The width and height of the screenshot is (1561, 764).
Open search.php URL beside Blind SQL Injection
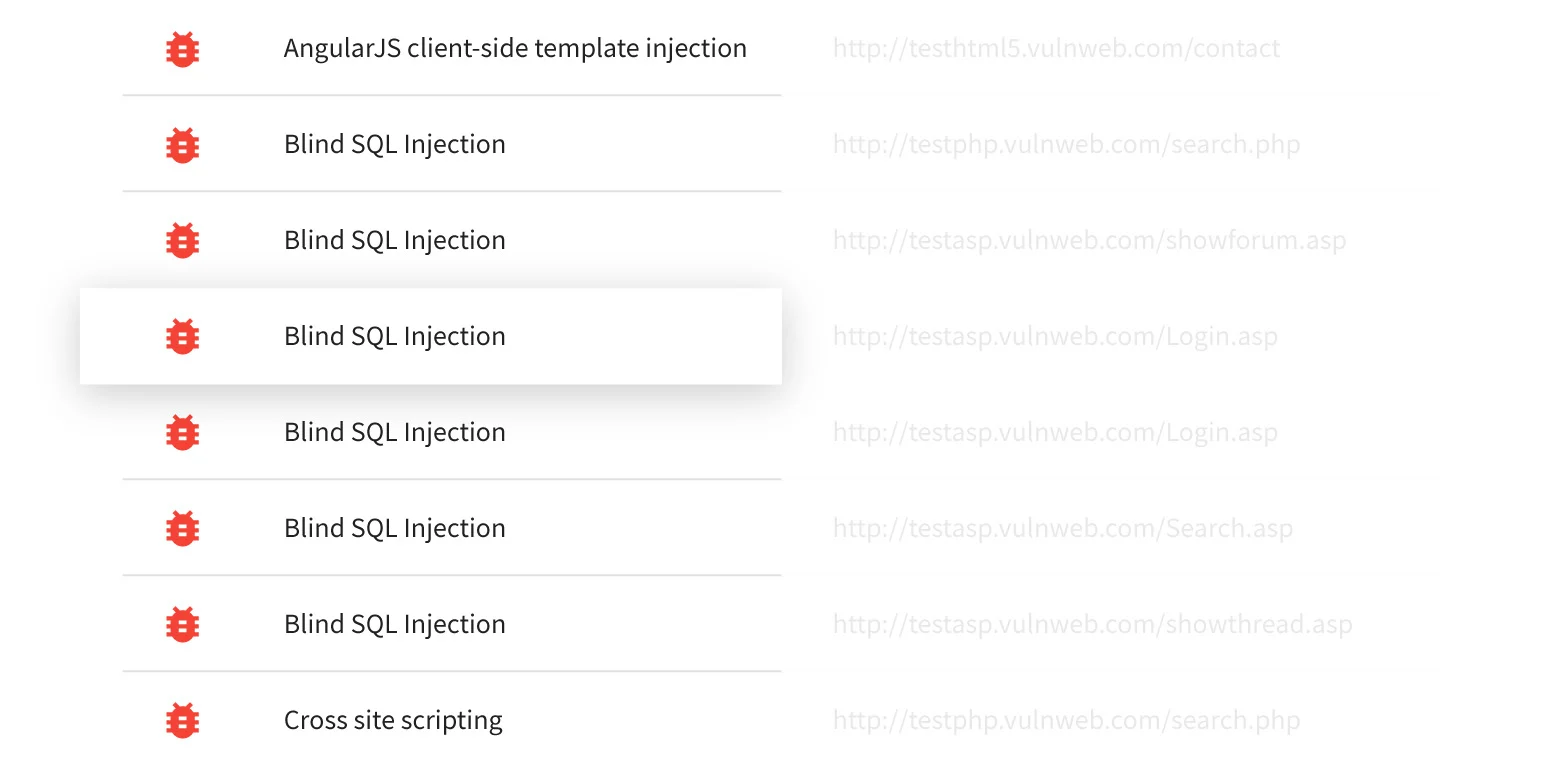pos(1066,145)
